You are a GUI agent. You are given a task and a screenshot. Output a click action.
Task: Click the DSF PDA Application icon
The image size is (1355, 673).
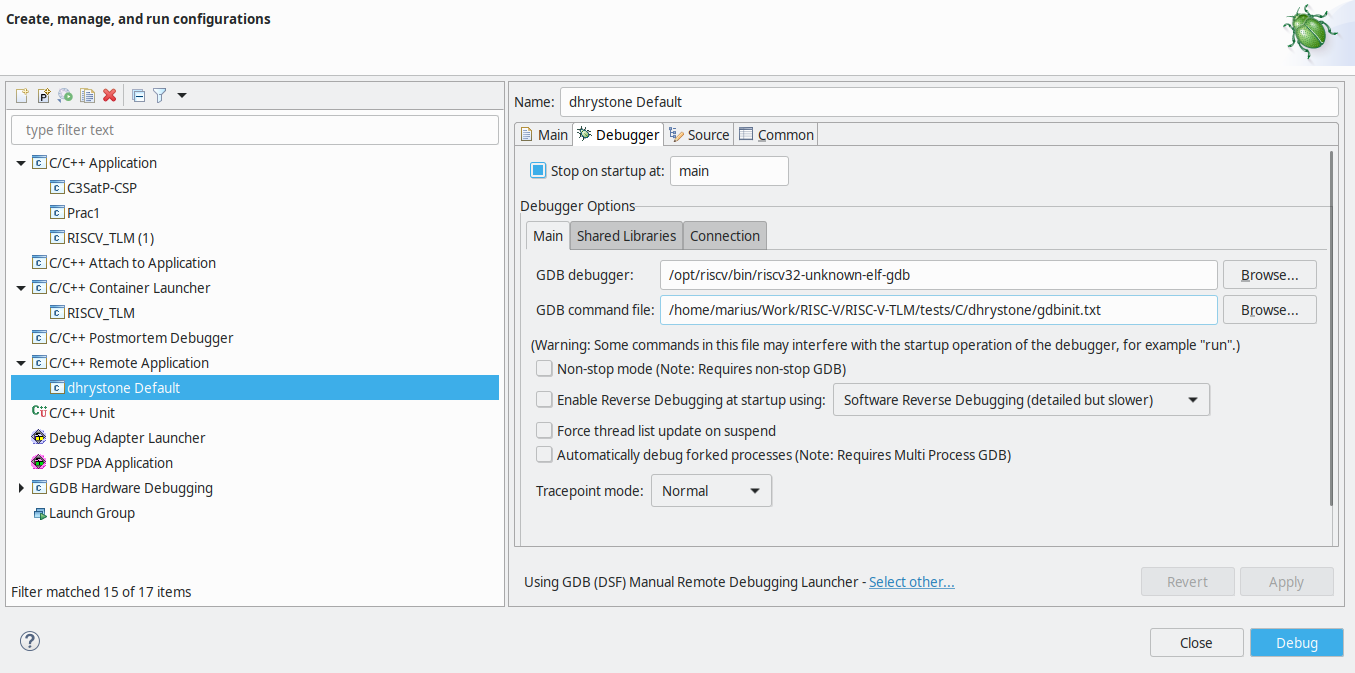(x=39, y=463)
